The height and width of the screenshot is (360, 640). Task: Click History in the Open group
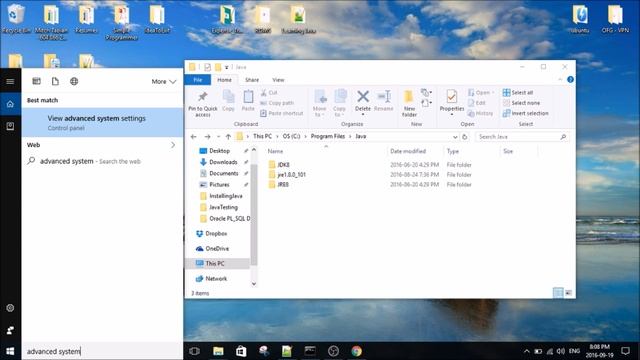coord(480,113)
